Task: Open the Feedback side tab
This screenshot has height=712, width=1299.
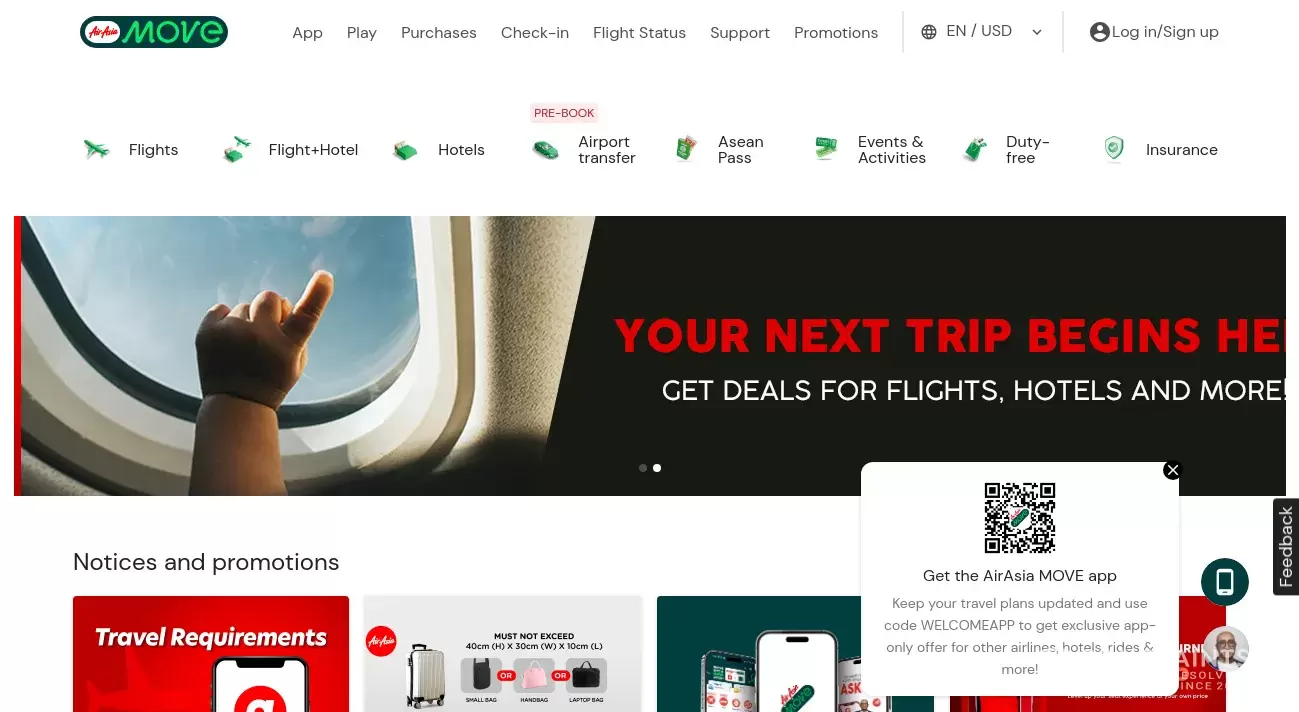Action: click(x=1286, y=547)
